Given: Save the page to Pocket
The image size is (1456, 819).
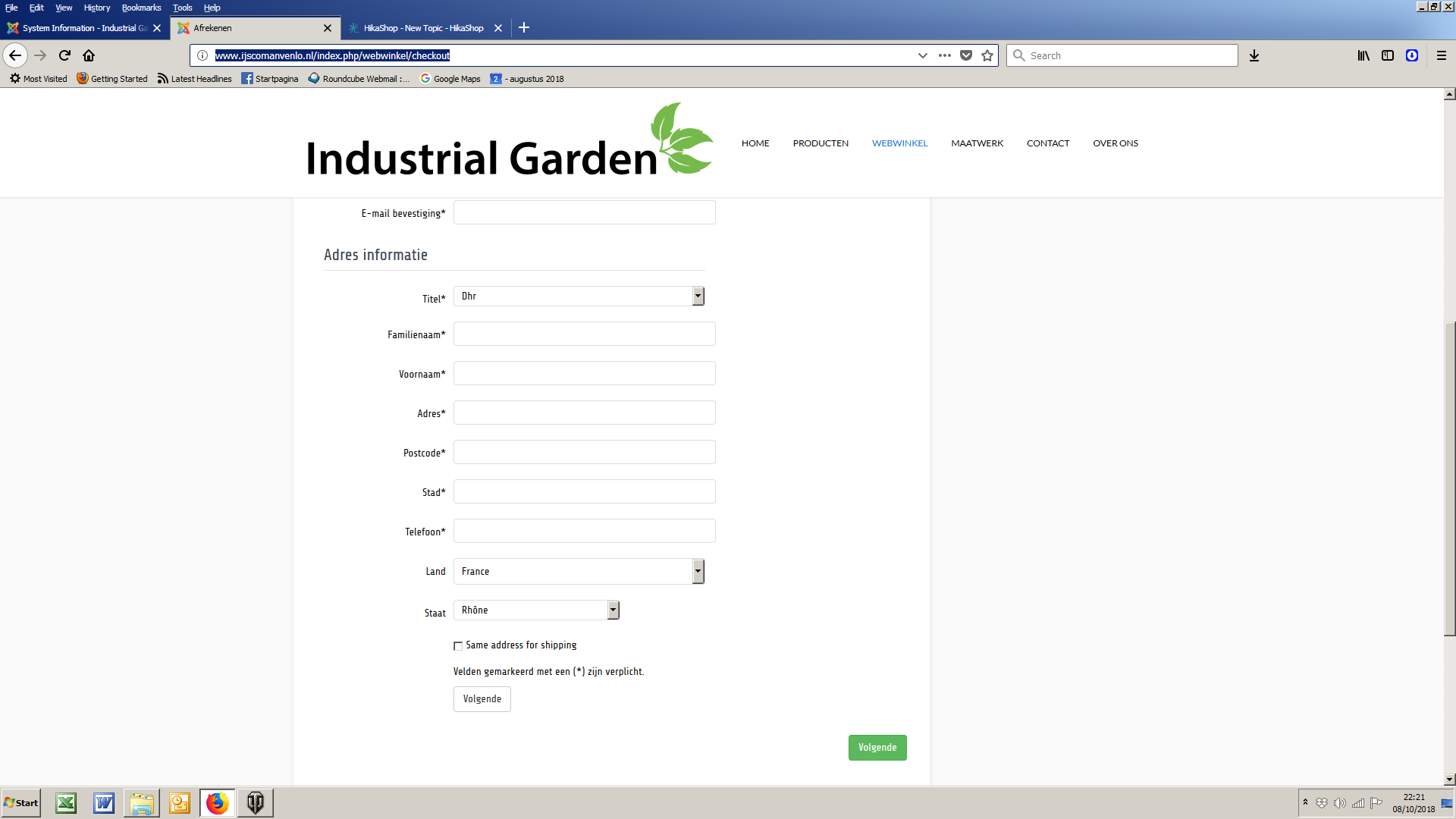Looking at the screenshot, I should pyautogui.click(x=966, y=55).
